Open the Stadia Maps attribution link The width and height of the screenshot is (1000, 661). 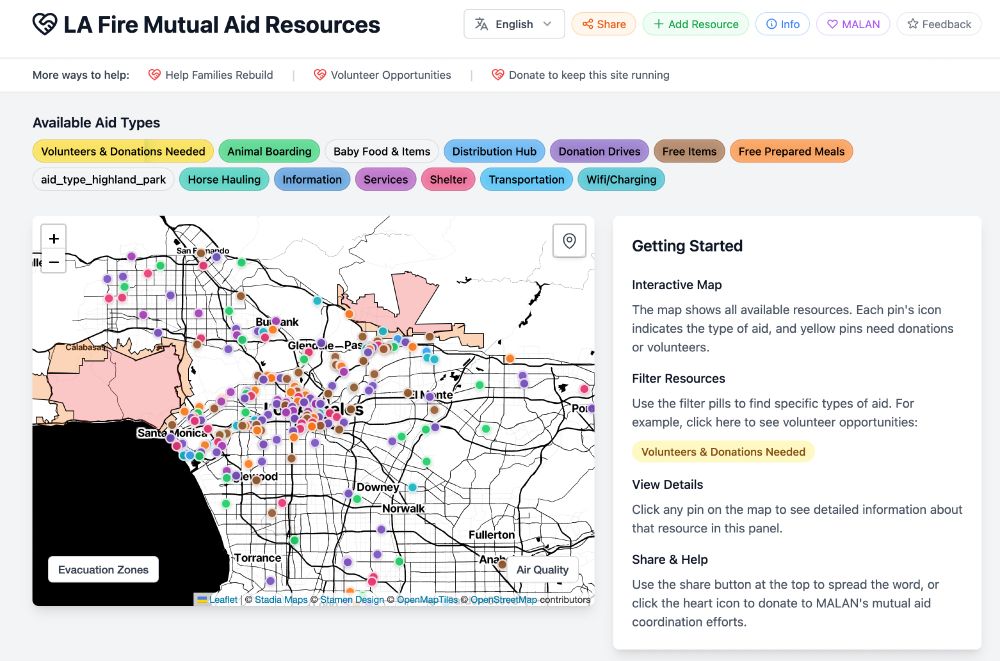pos(281,600)
